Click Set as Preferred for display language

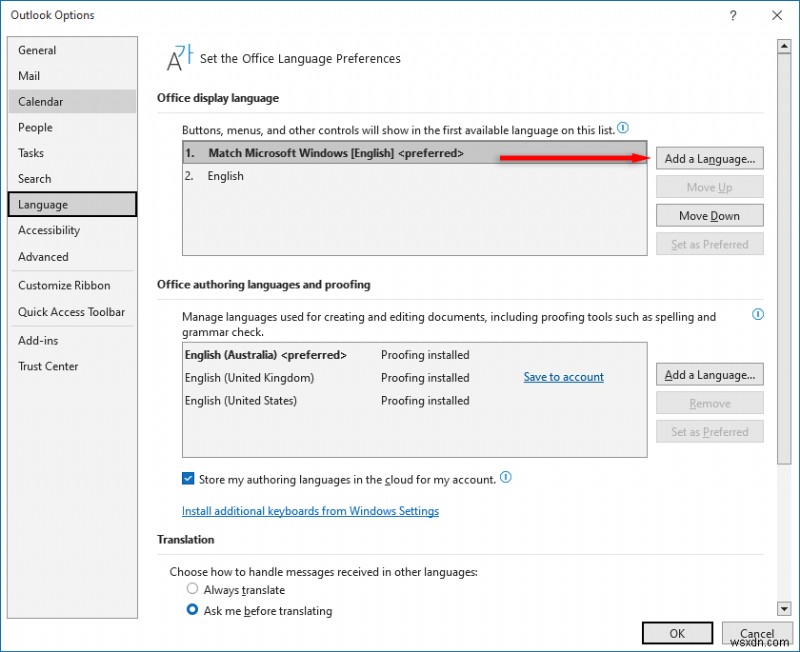tap(709, 244)
